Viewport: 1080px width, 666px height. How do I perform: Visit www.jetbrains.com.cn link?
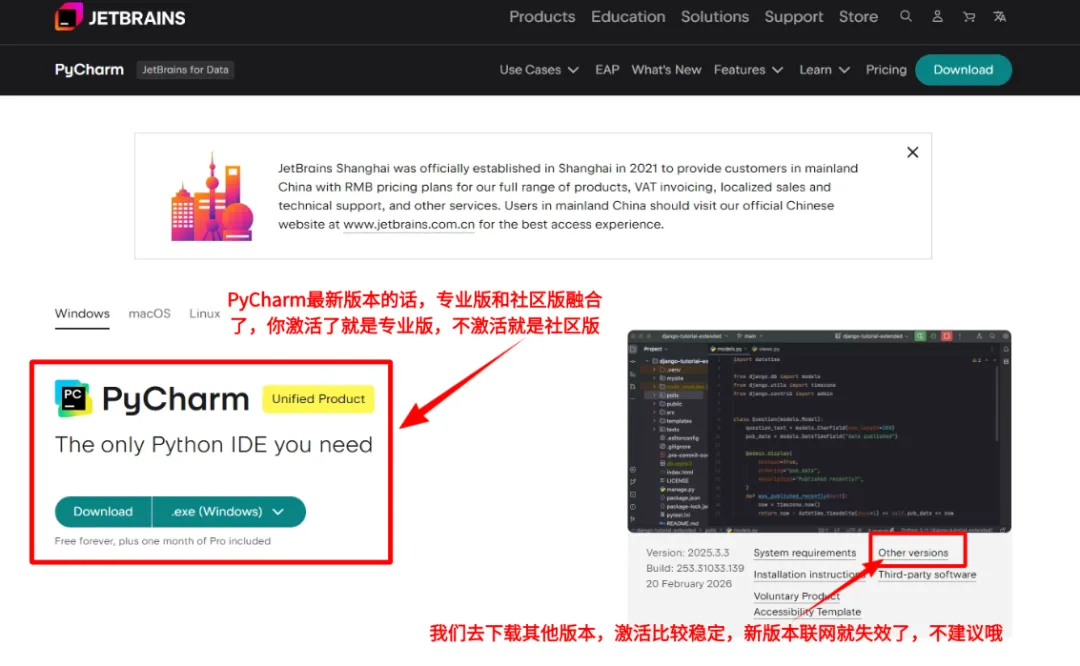pyautogui.click(x=408, y=225)
